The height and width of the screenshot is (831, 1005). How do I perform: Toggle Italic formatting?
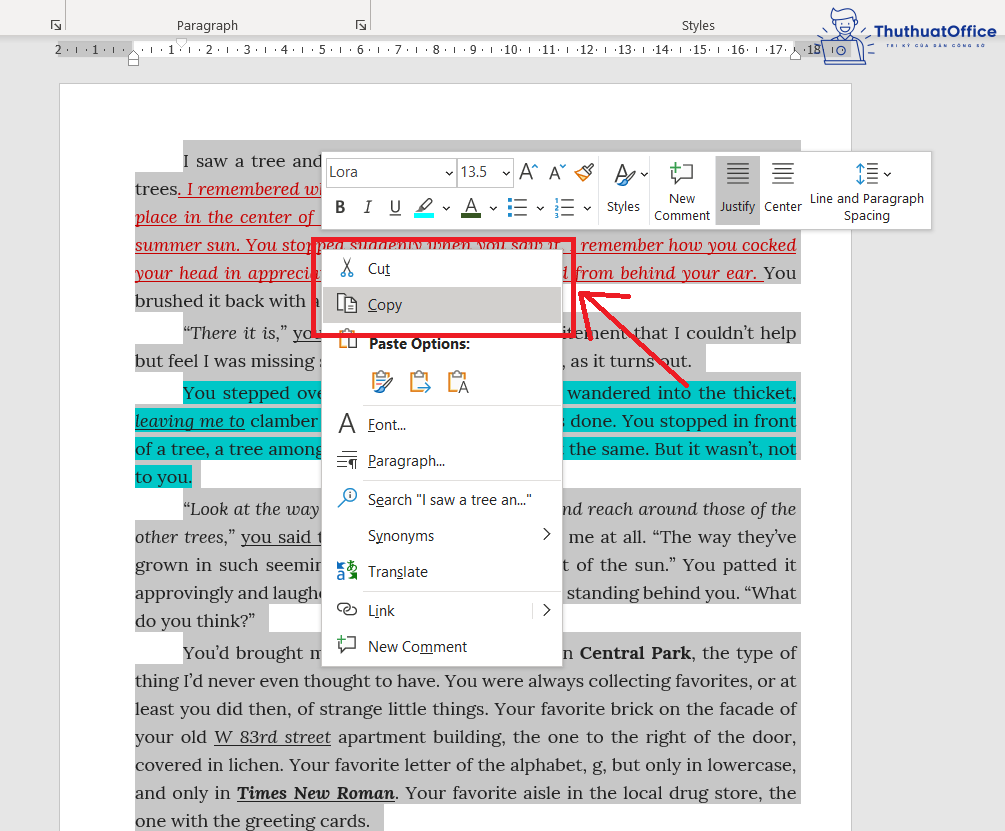click(366, 207)
